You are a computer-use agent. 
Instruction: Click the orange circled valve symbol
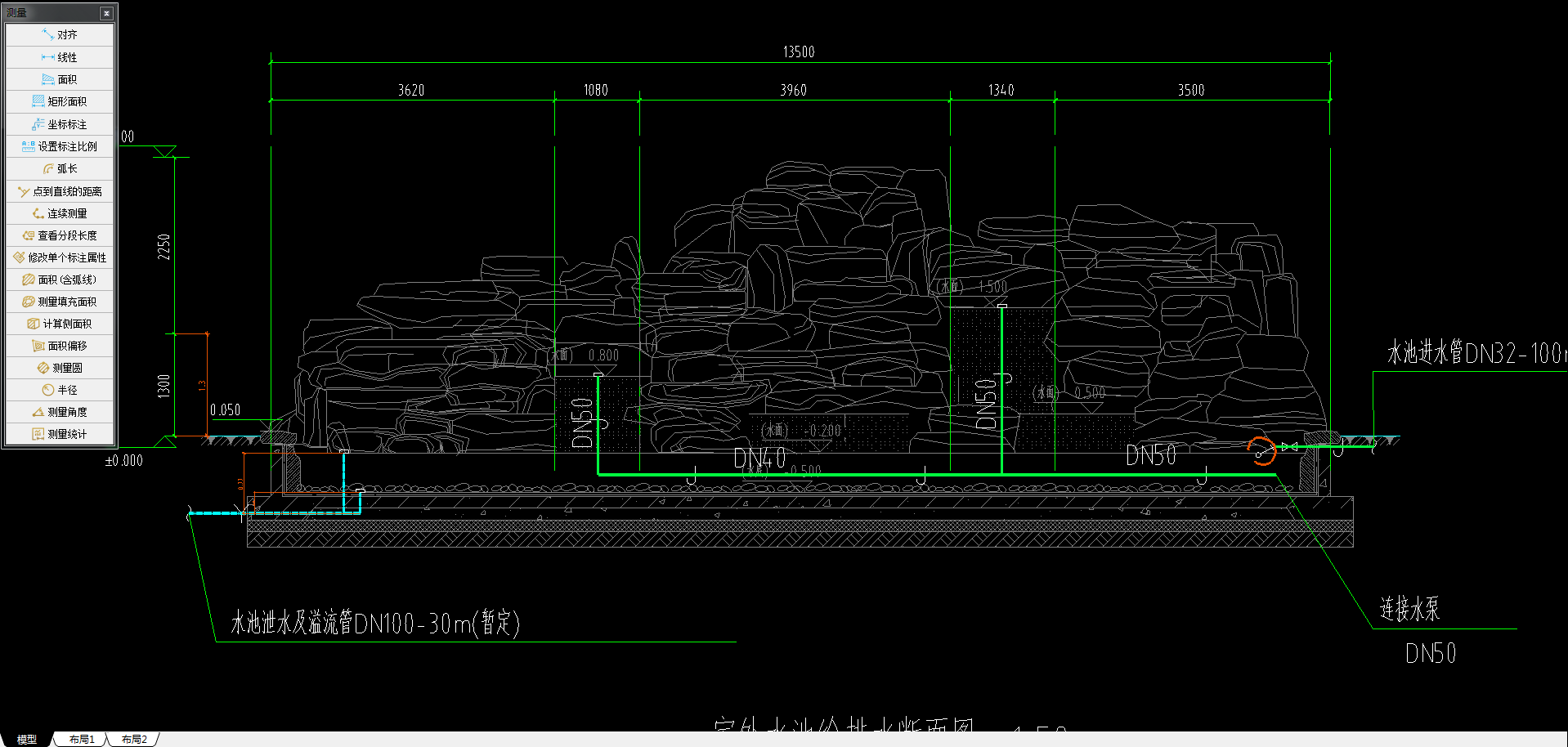[x=1262, y=450]
